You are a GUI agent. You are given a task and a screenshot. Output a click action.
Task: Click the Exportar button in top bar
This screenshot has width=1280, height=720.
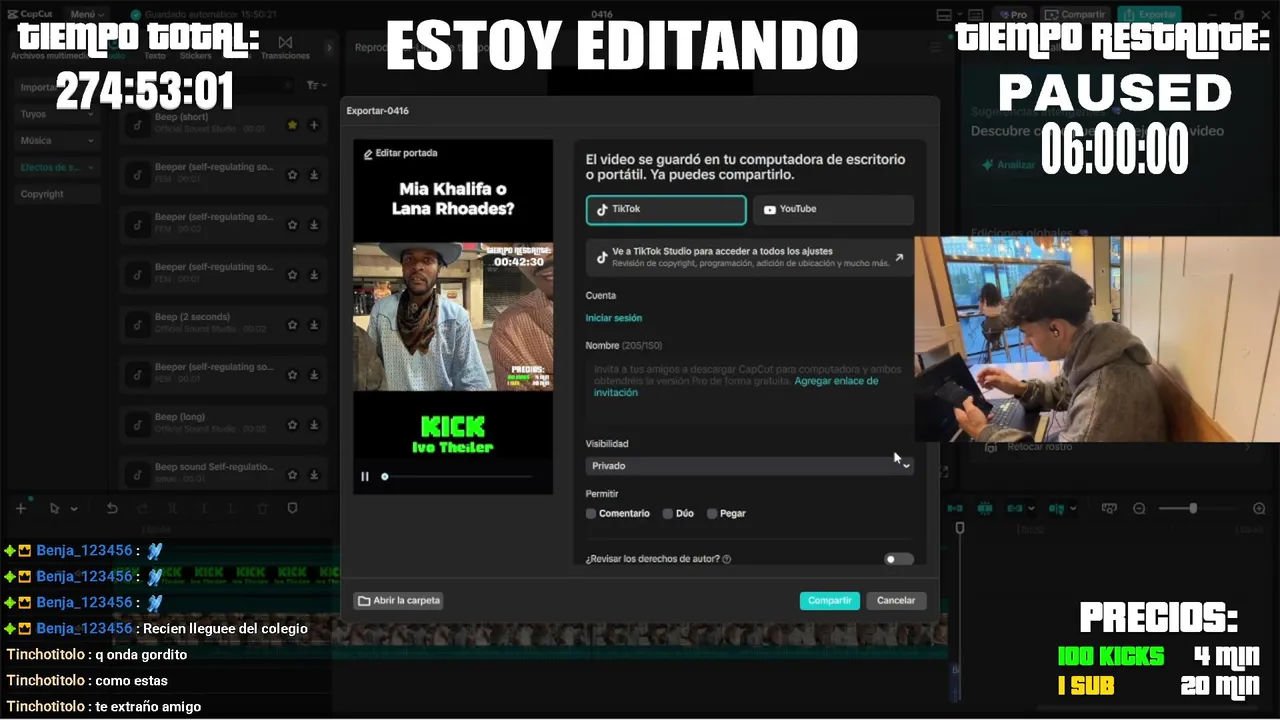(1149, 15)
